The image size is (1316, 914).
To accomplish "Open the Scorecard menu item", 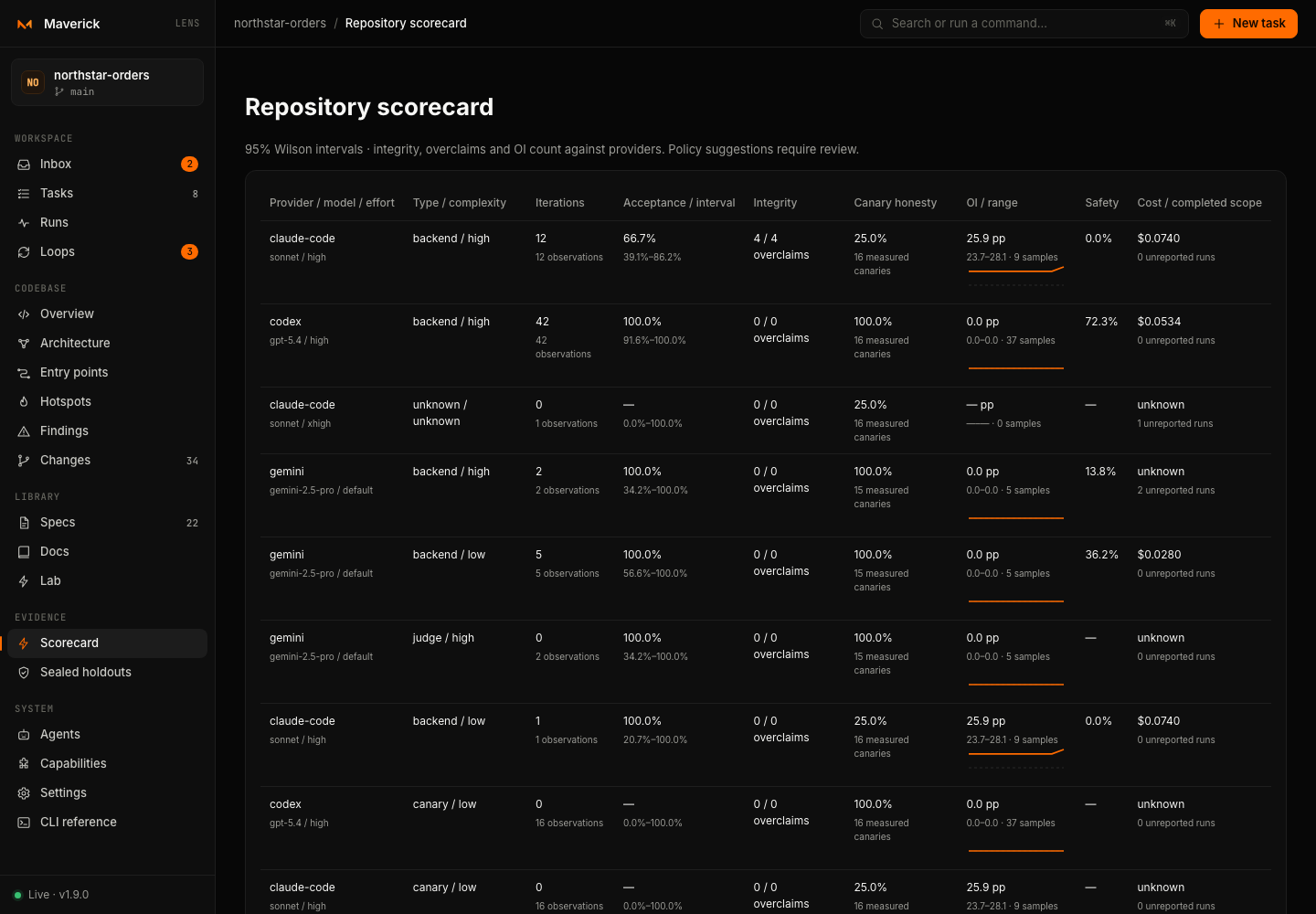I will (107, 643).
